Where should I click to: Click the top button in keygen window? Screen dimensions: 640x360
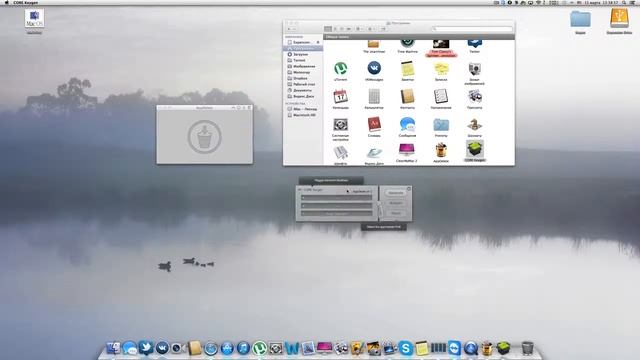coord(396,193)
